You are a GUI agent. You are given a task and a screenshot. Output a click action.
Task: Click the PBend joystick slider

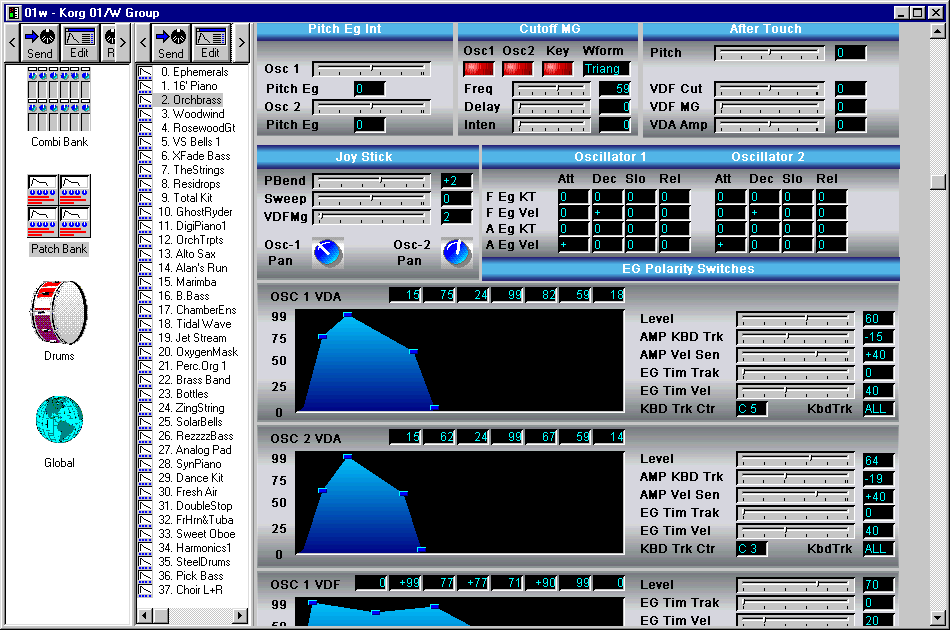(371, 181)
